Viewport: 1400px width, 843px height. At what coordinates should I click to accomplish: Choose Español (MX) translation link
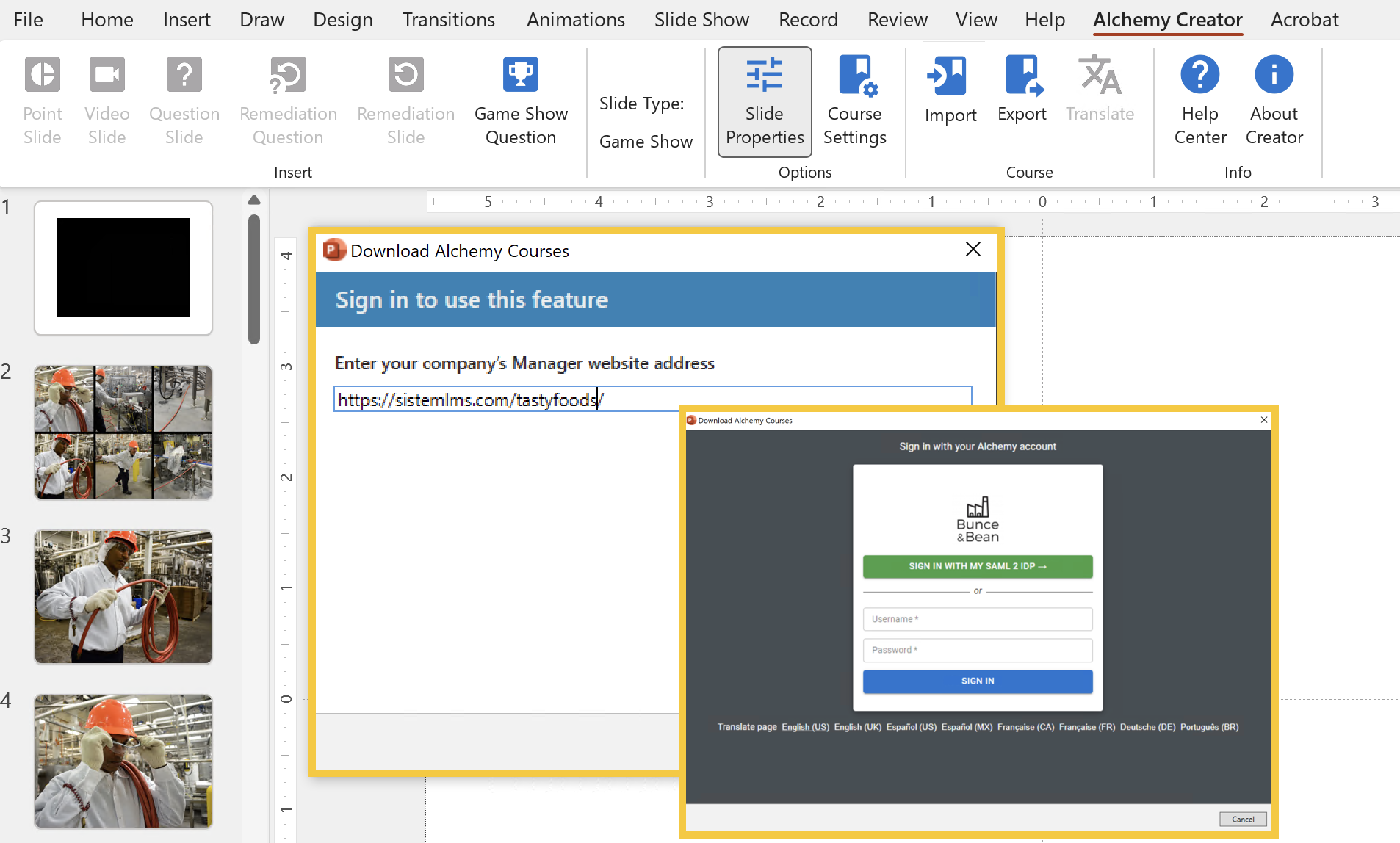tap(967, 727)
